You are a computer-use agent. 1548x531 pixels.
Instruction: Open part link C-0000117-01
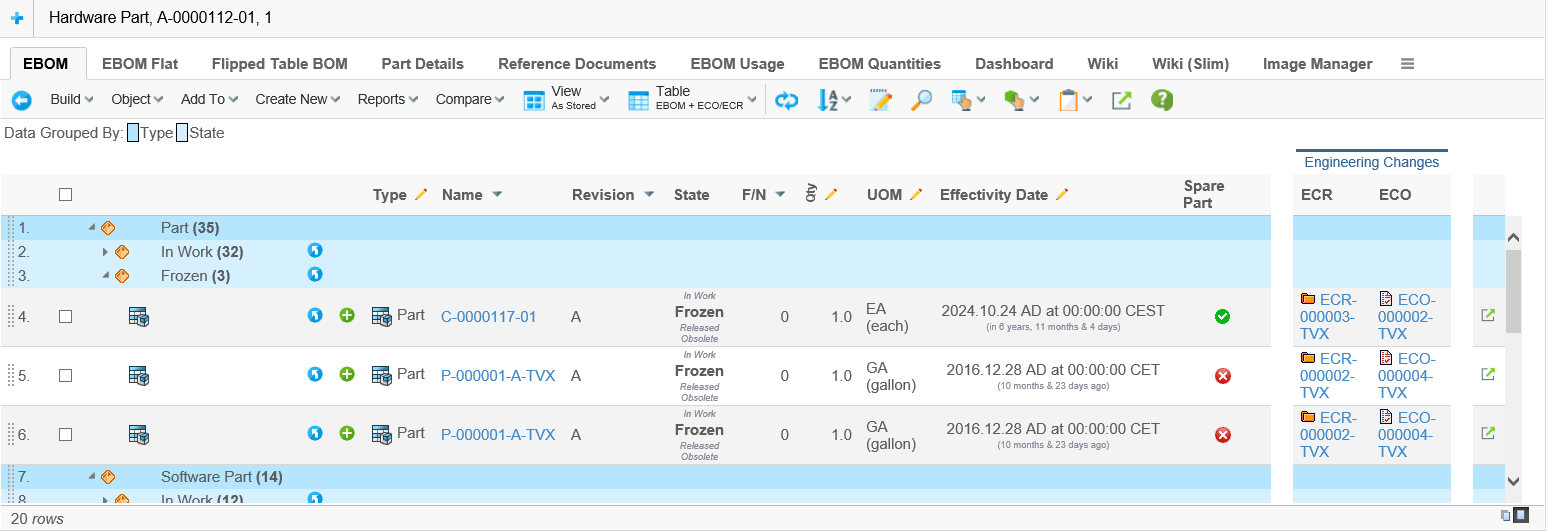click(x=488, y=317)
